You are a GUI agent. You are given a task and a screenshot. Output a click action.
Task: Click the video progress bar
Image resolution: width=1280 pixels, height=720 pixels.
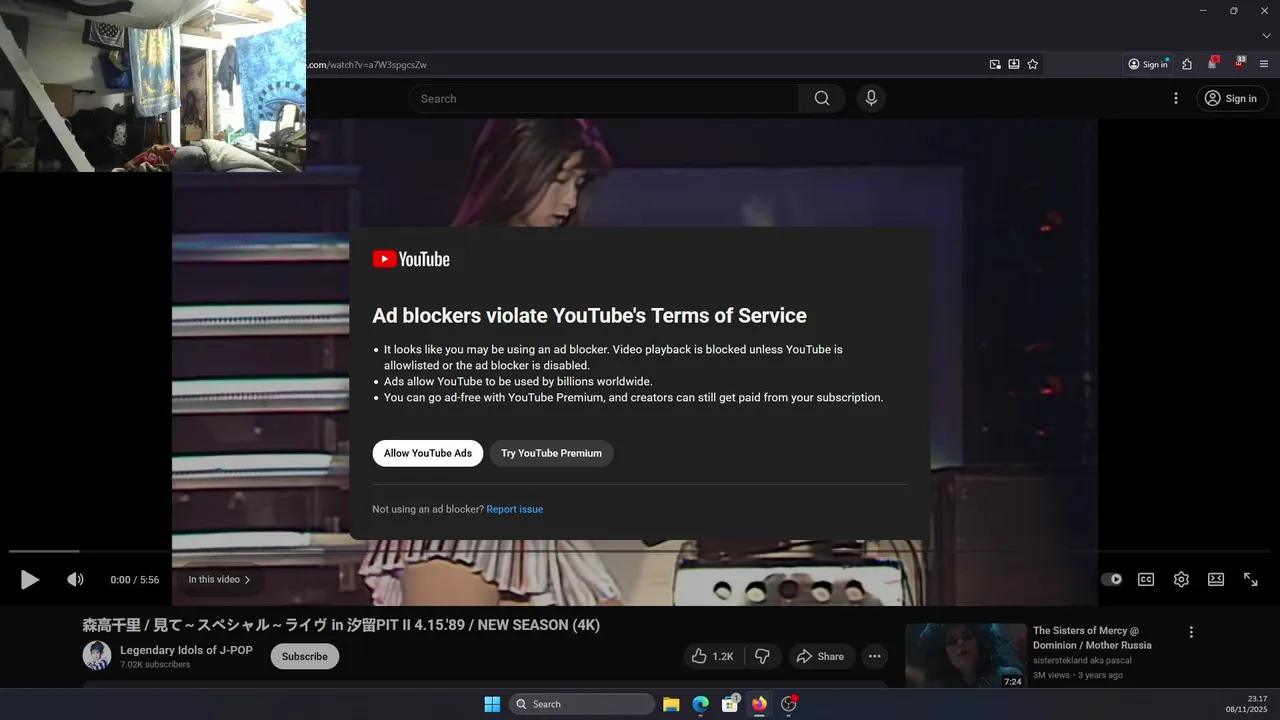[640, 551]
